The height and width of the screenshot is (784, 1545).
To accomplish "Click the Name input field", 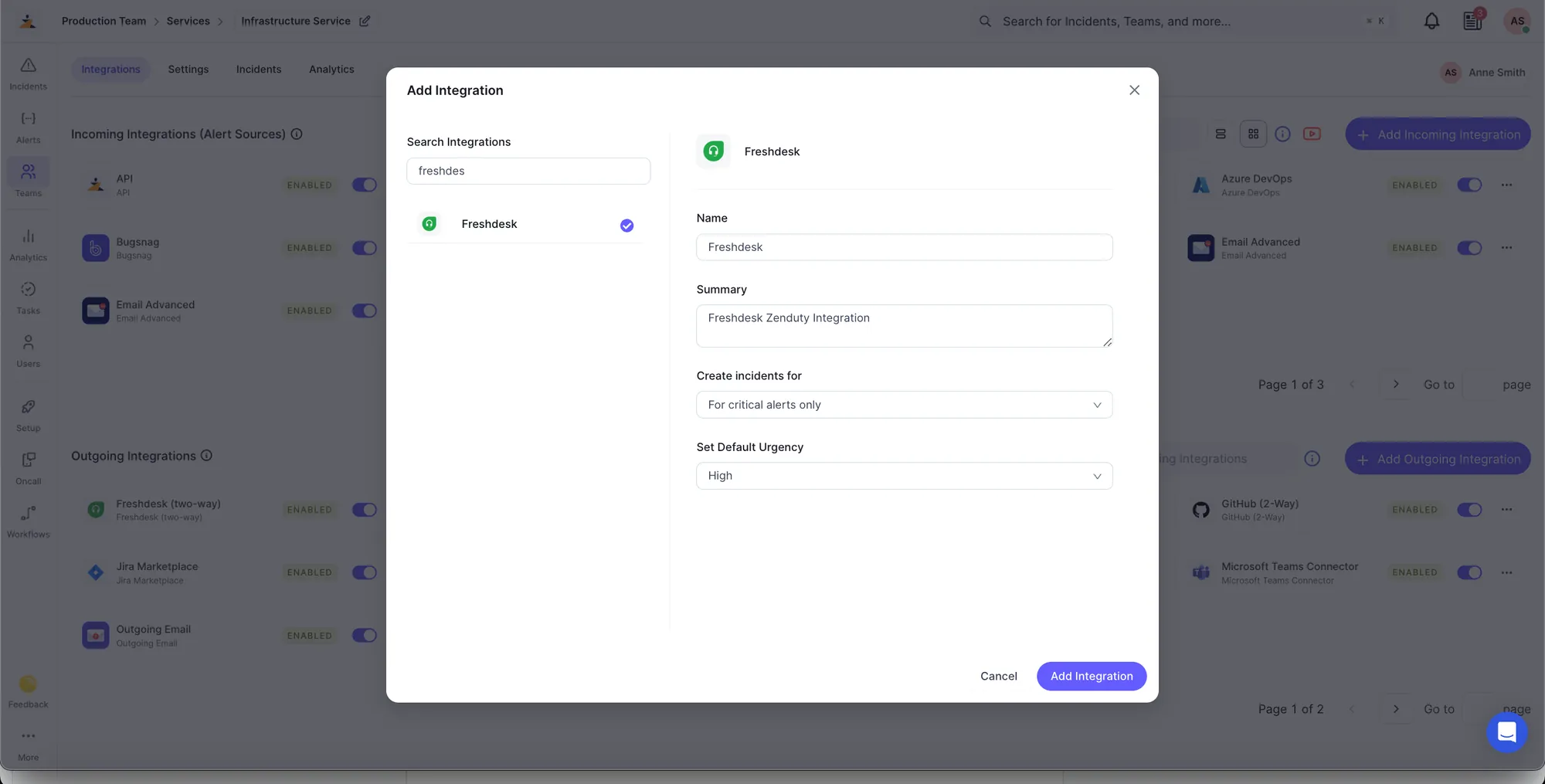I will (x=904, y=247).
